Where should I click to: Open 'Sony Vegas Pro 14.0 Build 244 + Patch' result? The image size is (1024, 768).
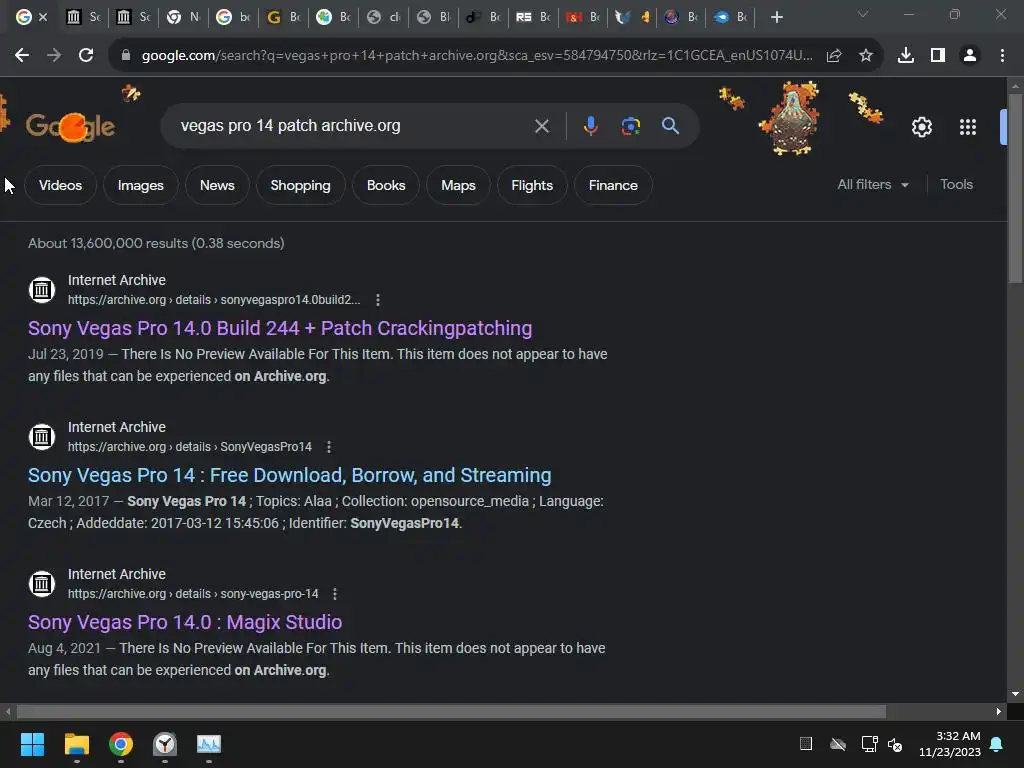click(x=280, y=328)
